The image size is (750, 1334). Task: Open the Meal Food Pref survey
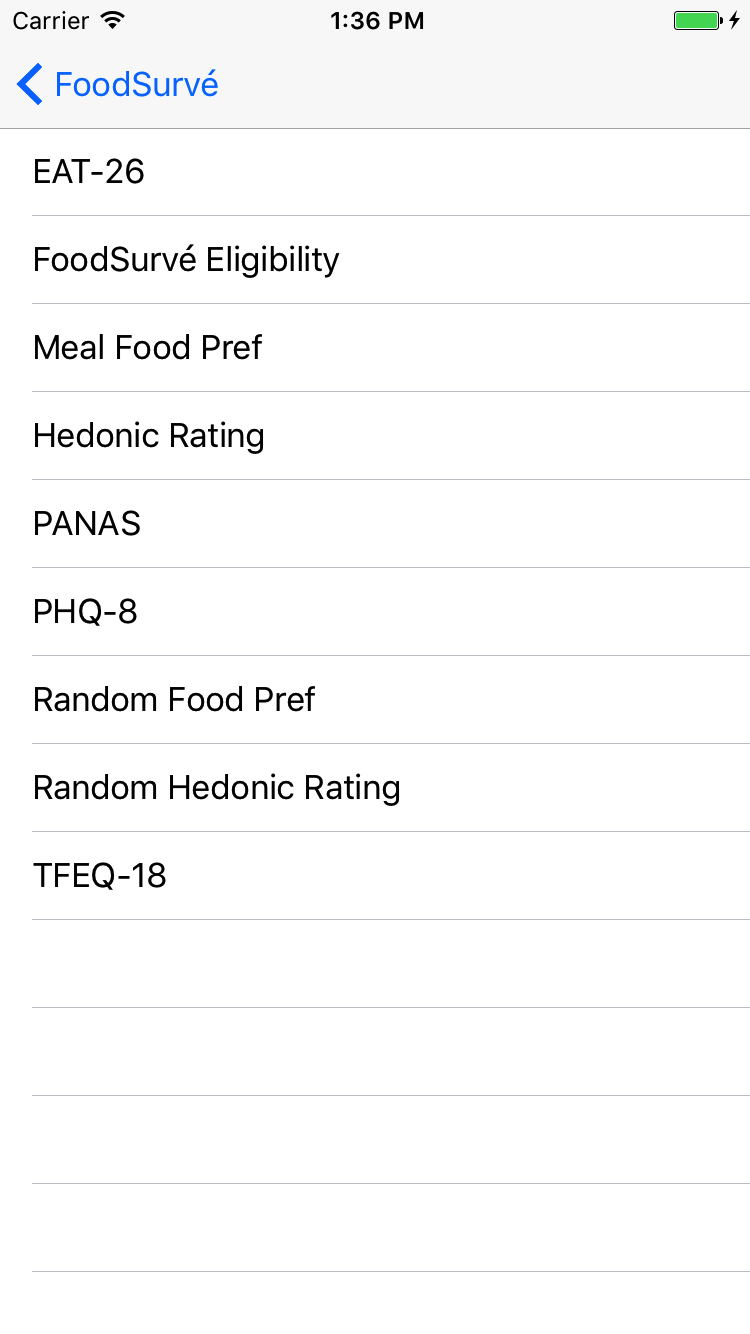click(x=375, y=348)
